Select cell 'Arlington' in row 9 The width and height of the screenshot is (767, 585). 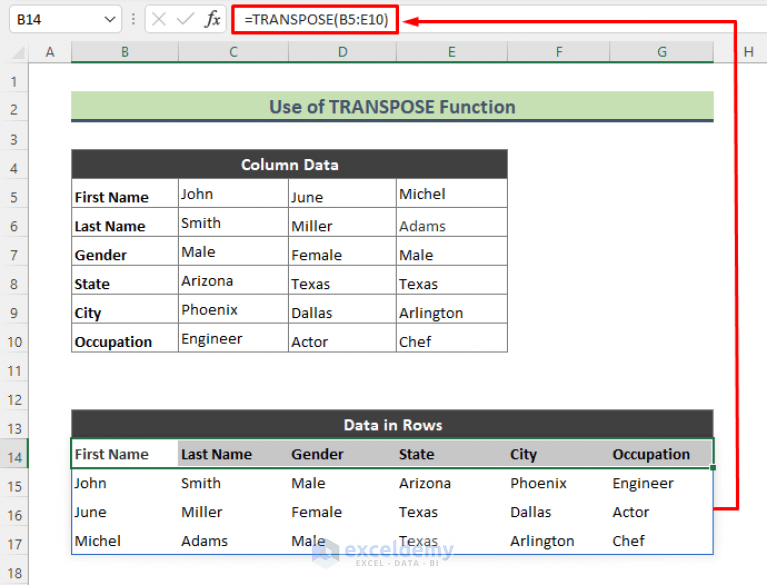[x=451, y=309]
